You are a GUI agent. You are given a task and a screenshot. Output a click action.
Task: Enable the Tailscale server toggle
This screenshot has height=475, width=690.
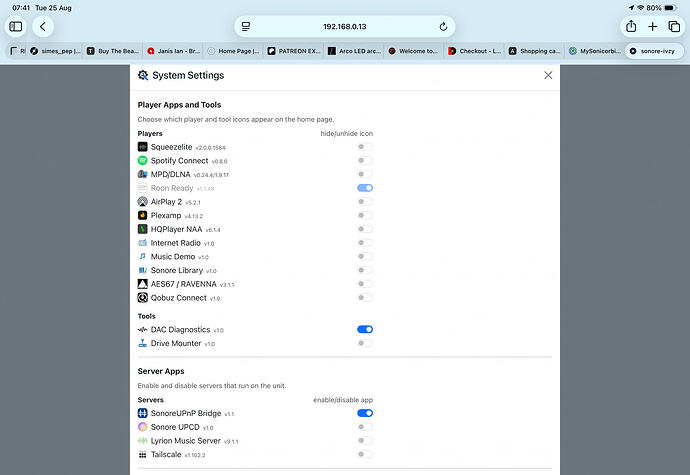365,454
